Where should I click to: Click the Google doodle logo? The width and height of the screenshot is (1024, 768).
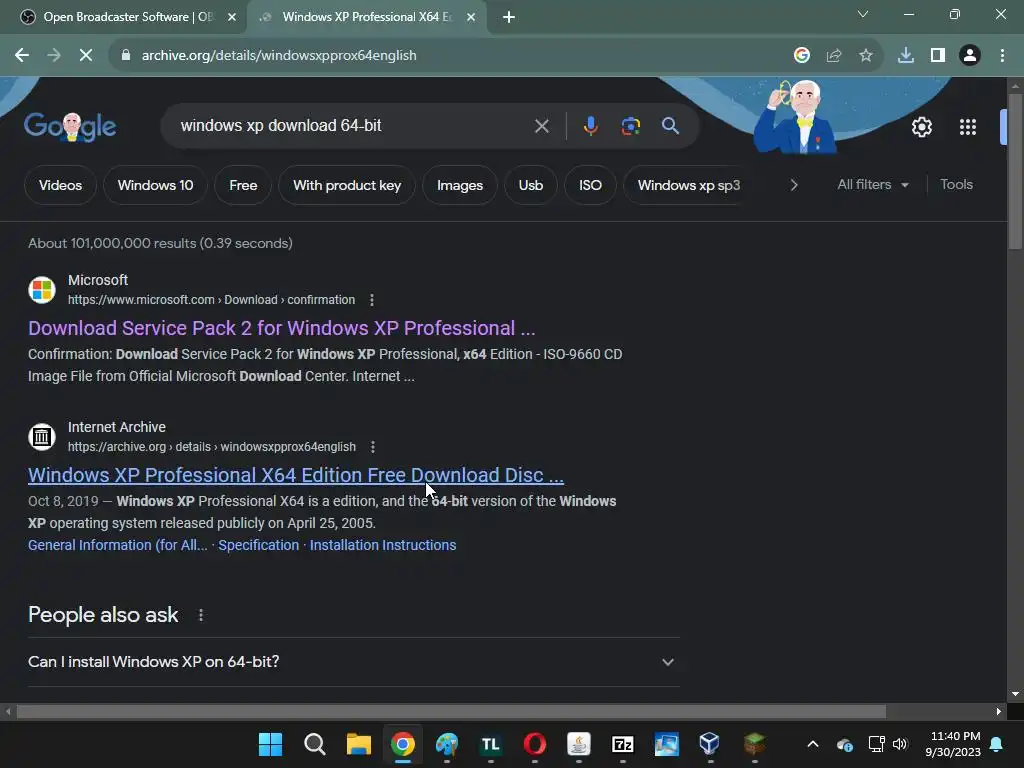pyautogui.click(x=70, y=126)
